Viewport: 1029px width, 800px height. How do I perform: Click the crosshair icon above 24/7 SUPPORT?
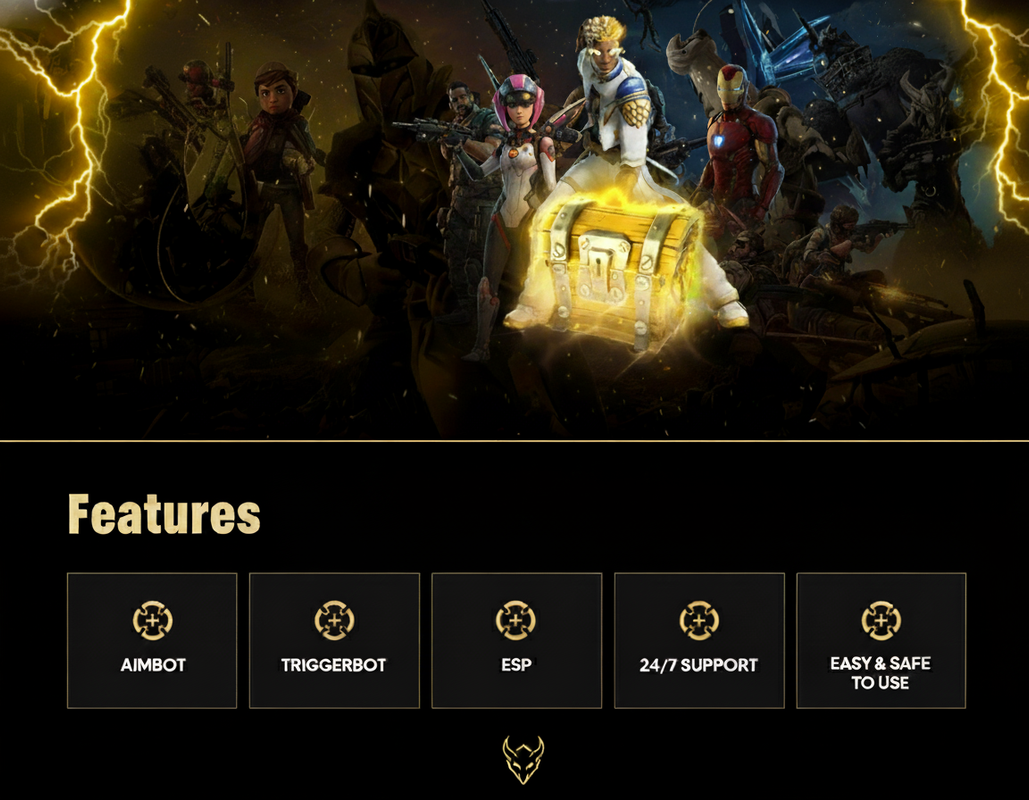click(x=699, y=620)
